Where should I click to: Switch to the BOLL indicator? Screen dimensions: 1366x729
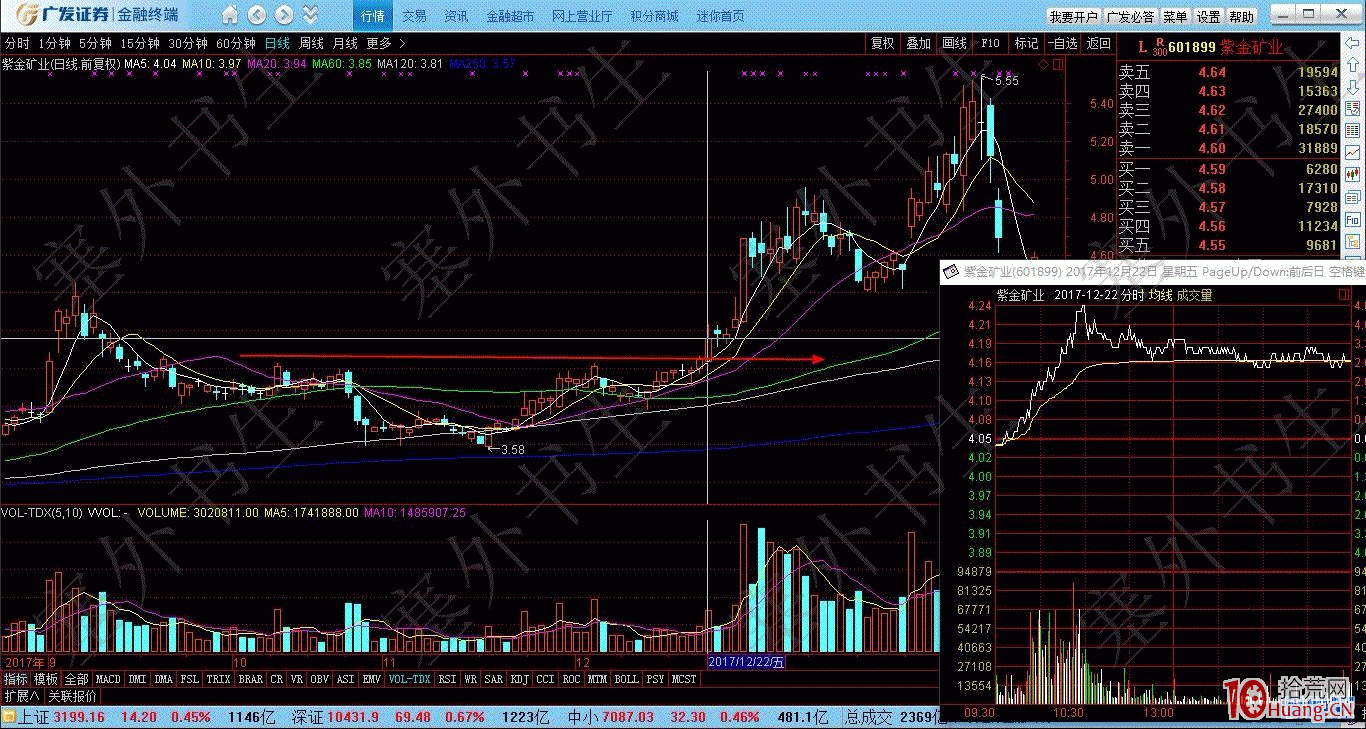click(626, 679)
